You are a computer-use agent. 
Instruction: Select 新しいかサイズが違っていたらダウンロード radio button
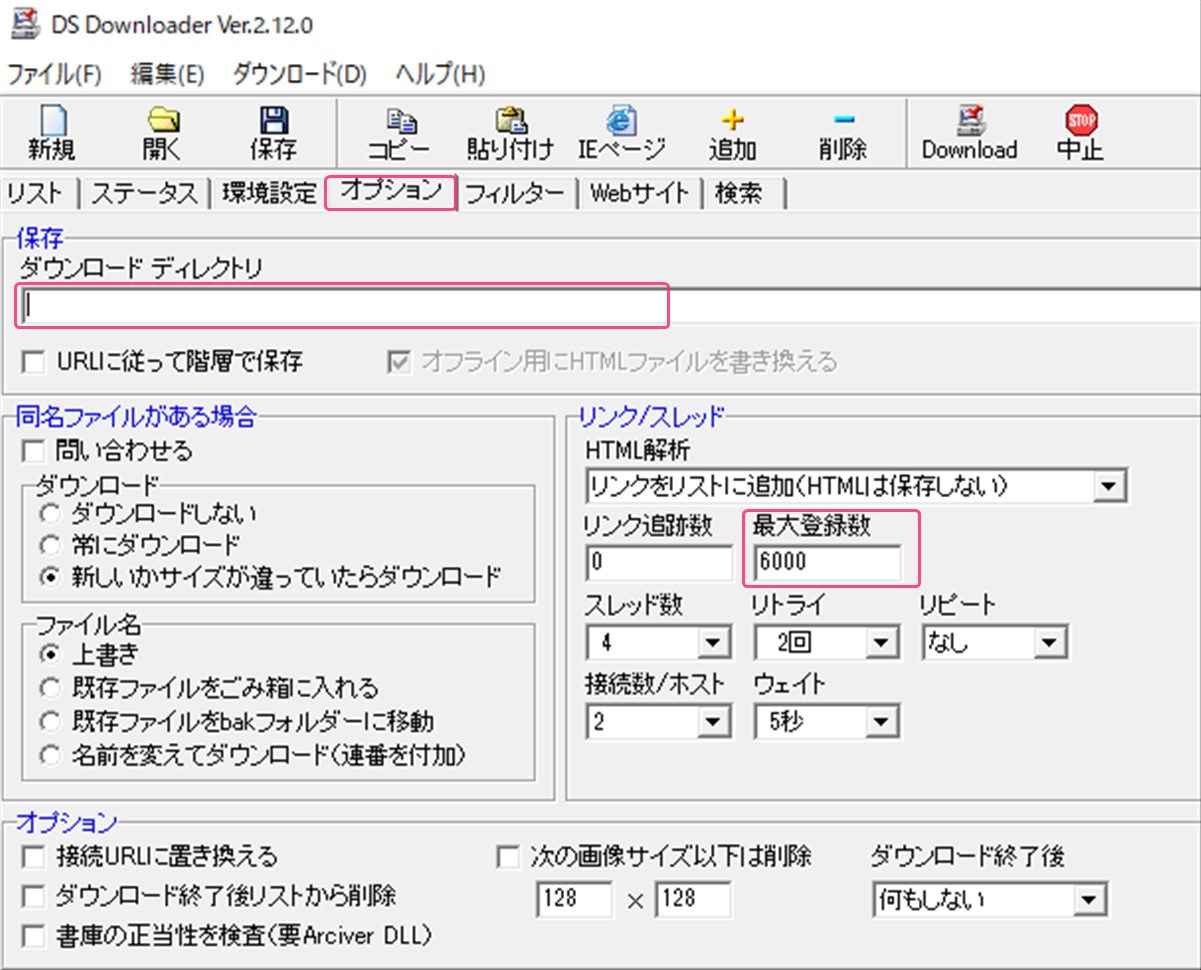coord(49,577)
